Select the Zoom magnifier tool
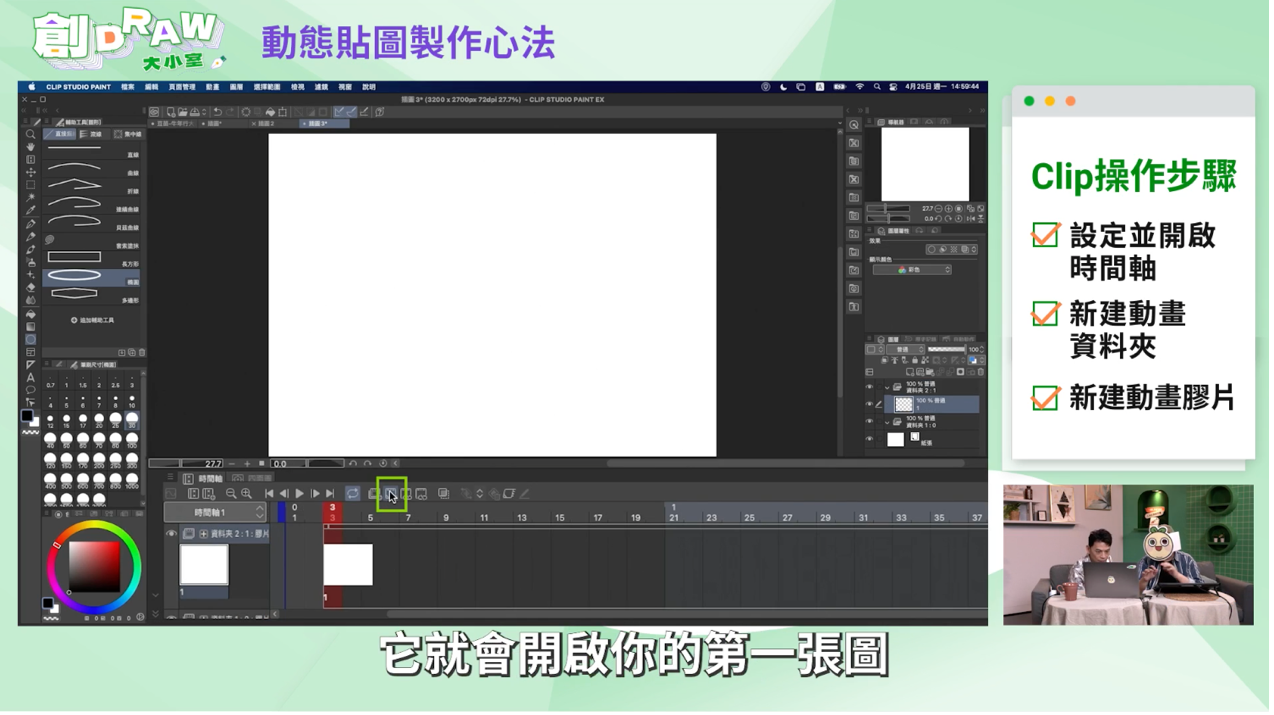1274x715 pixels. click(31, 134)
